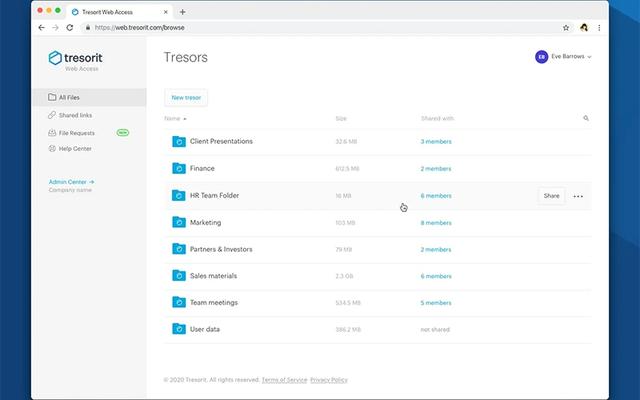Click the User data folder icon
This screenshot has height=400, width=640.
(178, 329)
